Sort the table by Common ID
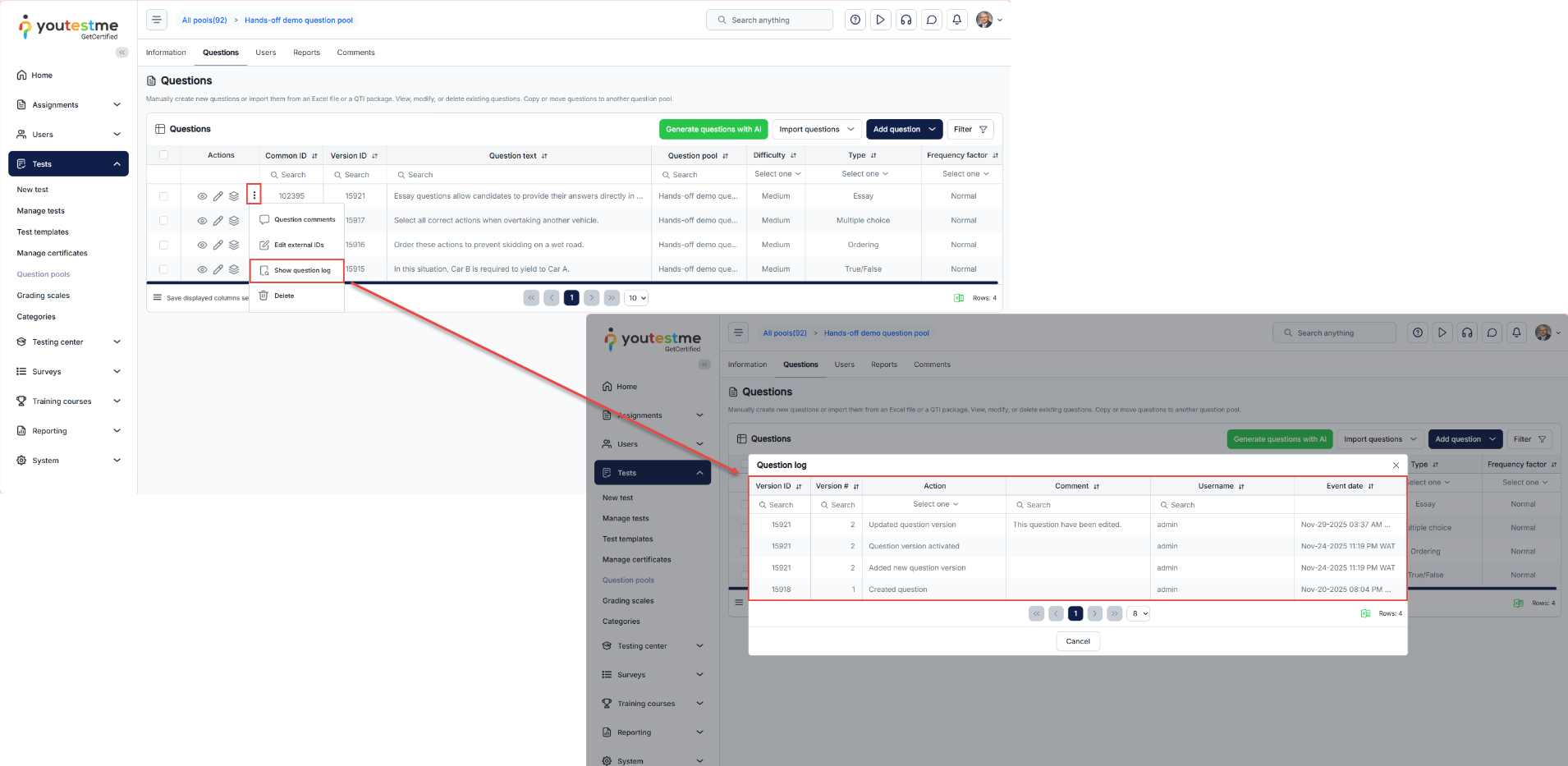Viewport: 1568px width, 766px height. click(314, 156)
